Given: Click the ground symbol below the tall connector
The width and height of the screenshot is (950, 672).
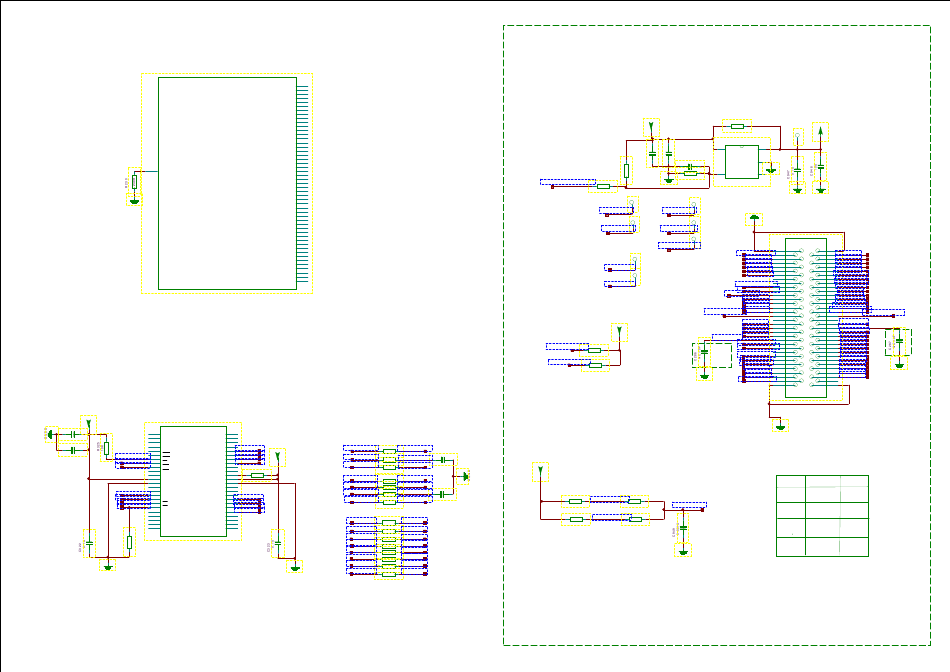Looking at the screenshot, I should [x=780, y=426].
